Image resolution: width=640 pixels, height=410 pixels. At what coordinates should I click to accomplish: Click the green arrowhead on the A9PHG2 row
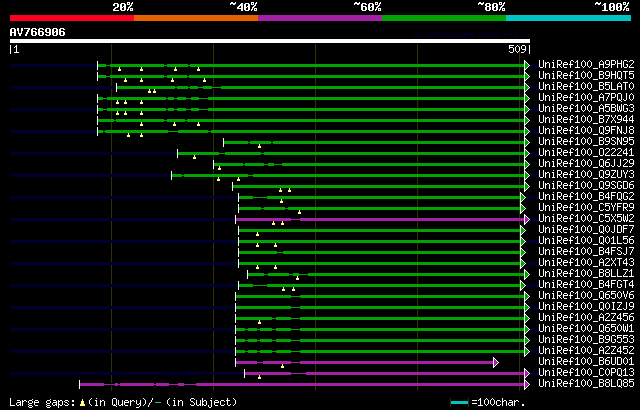tap(527, 65)
